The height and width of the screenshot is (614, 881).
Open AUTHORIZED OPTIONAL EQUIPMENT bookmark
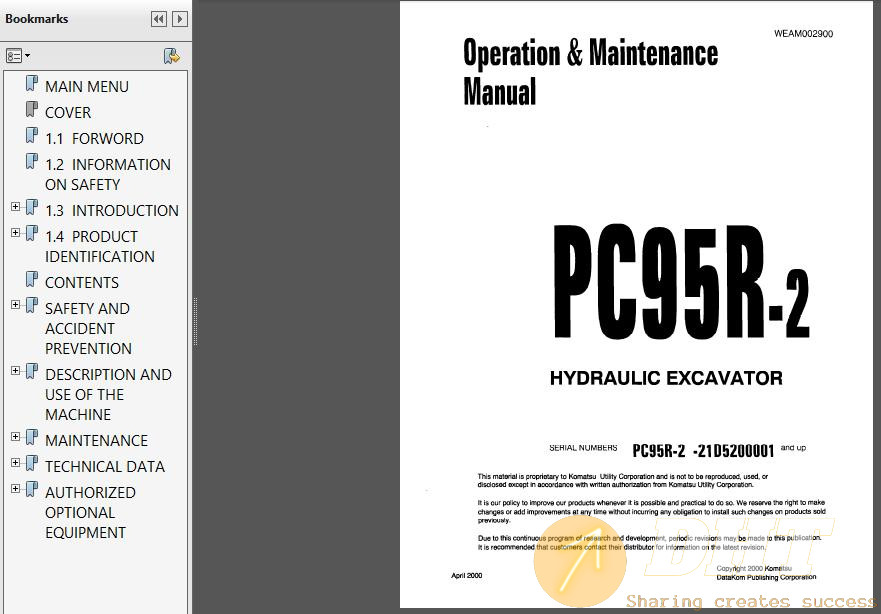(x=90, y=512)
